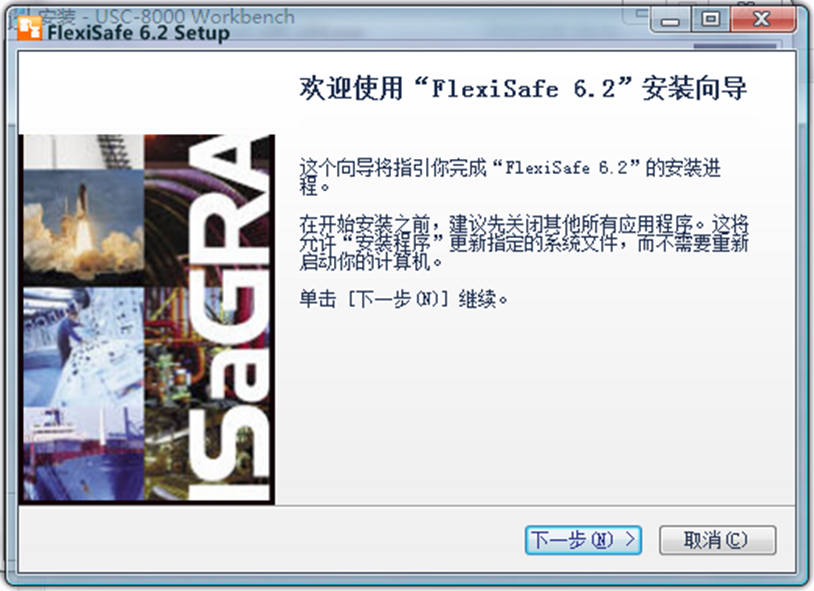This screenshot has height=591, width=814.
Task: Click the FlexiSafe setup icon in title bar
Action: (x=31, y=32)
